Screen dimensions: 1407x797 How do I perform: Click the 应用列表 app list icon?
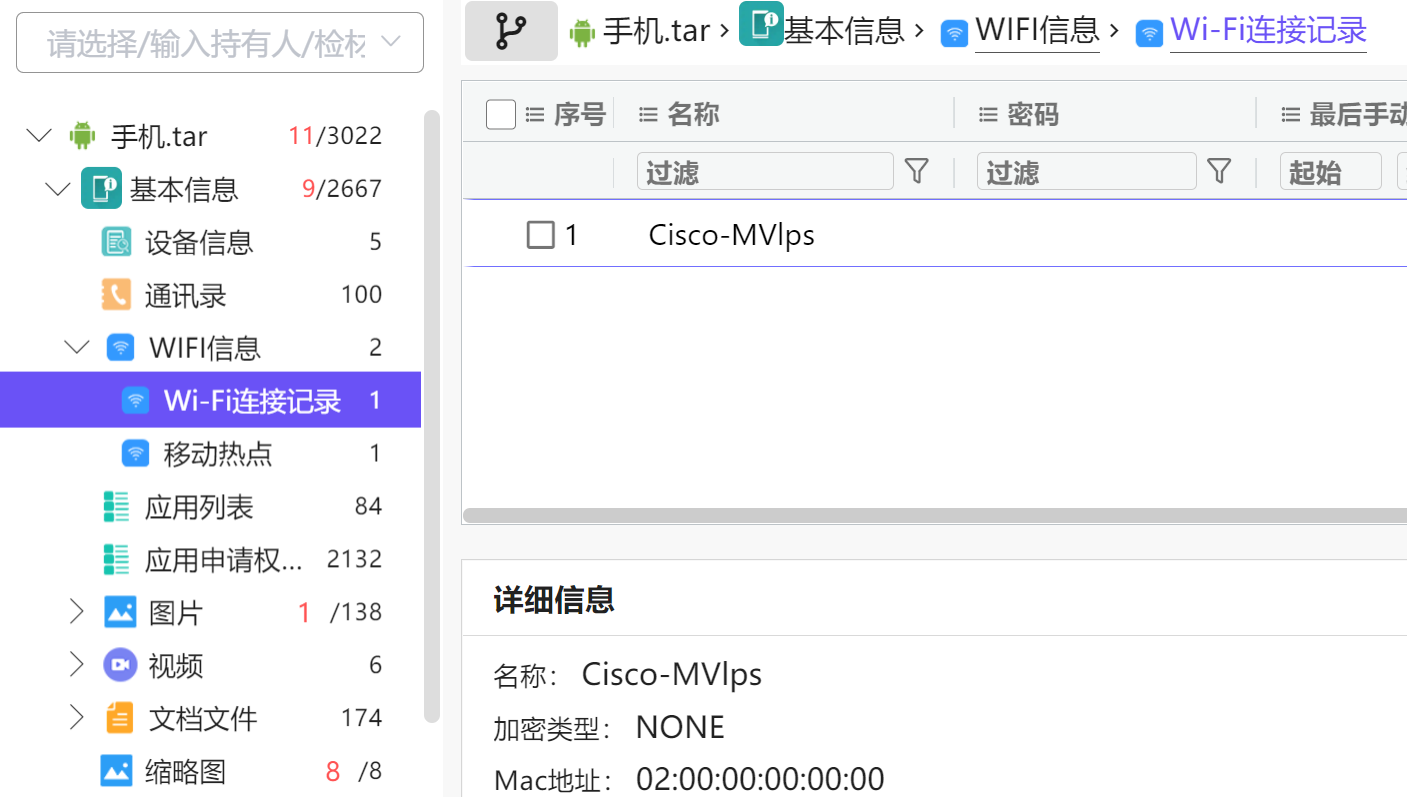[116, 507]
